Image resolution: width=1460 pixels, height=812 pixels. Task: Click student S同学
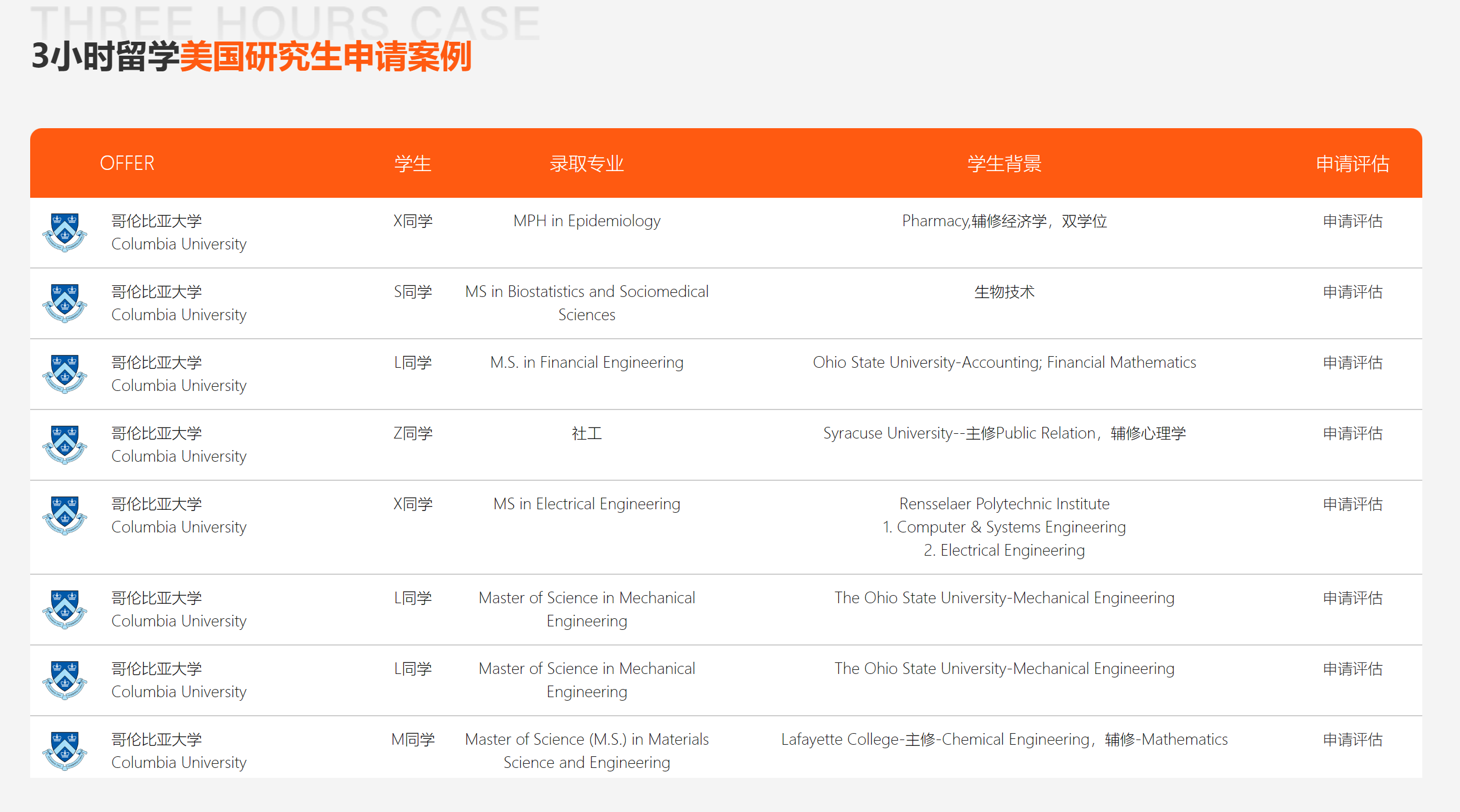[413, 292]
